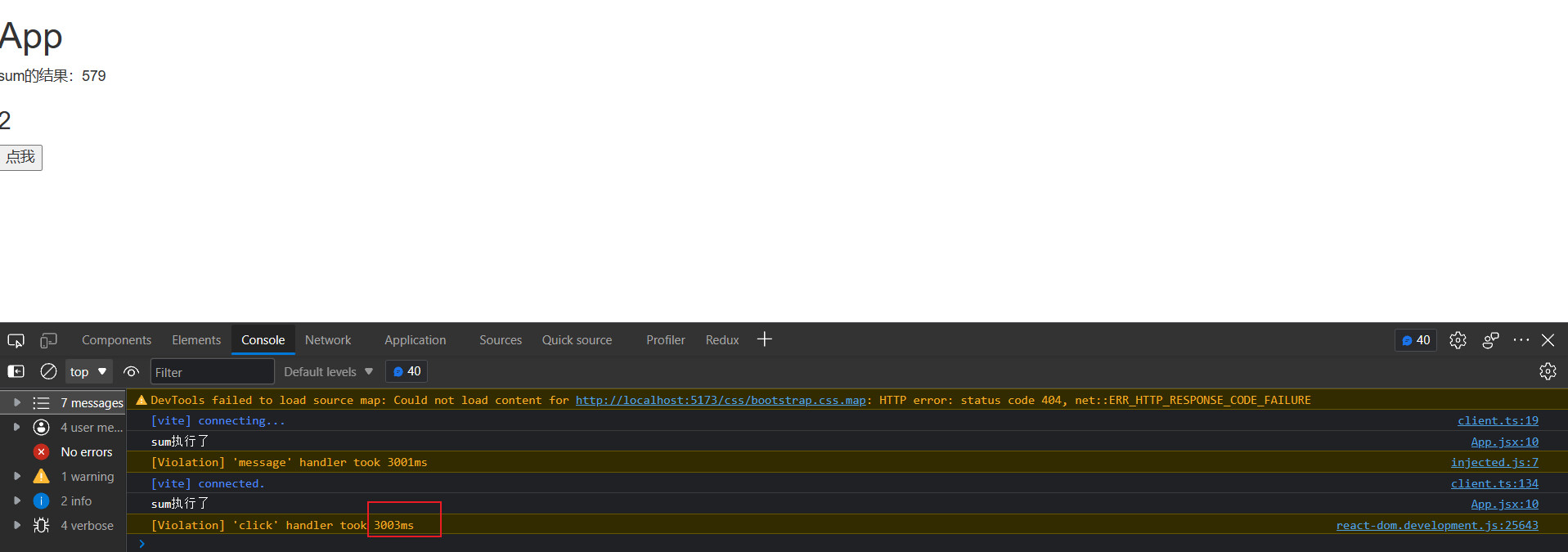Click the 40 issues badge in console toolbar
Viewport: 1568px width, 552px height.
(x=407, y=371)
